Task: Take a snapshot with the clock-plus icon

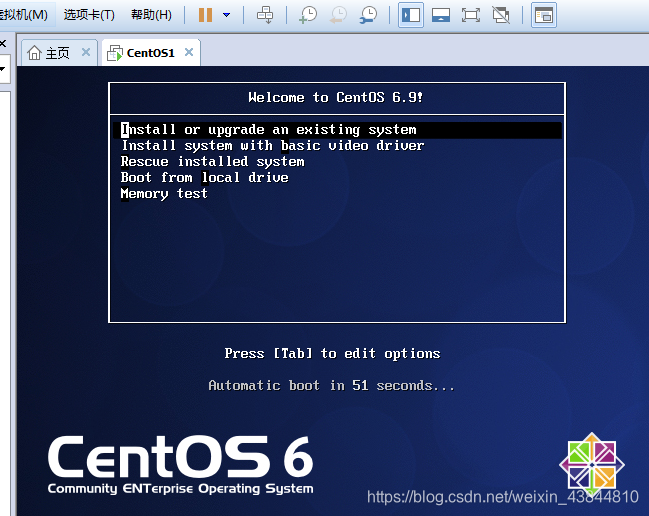Action: tap(308, 15)
